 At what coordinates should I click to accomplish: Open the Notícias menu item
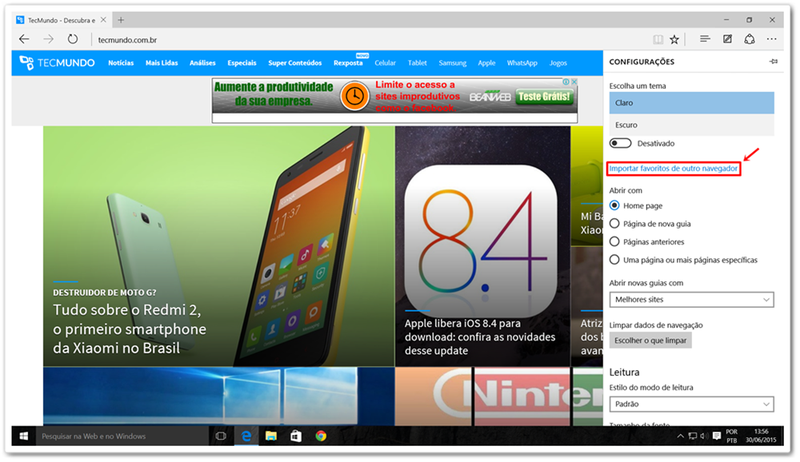121,63
